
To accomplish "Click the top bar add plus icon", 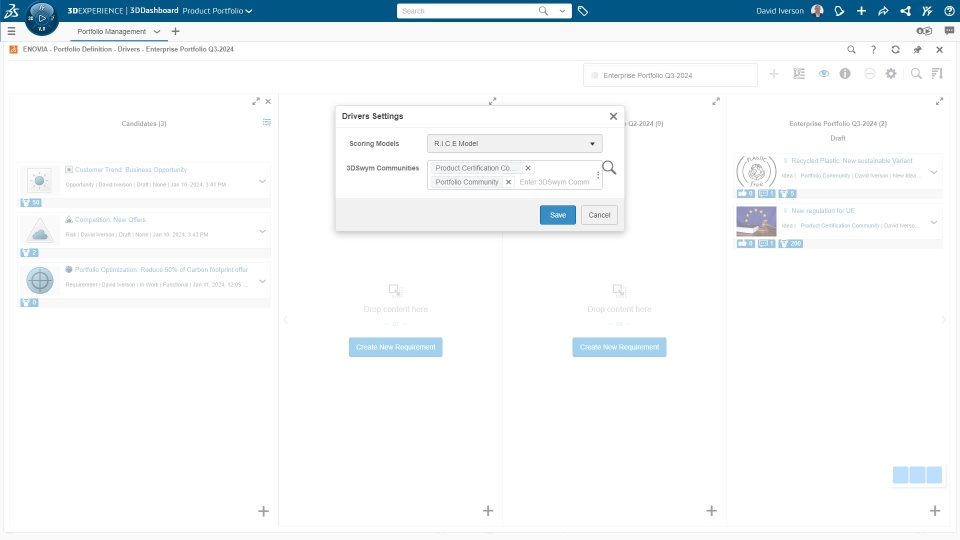I will (861, 11).
